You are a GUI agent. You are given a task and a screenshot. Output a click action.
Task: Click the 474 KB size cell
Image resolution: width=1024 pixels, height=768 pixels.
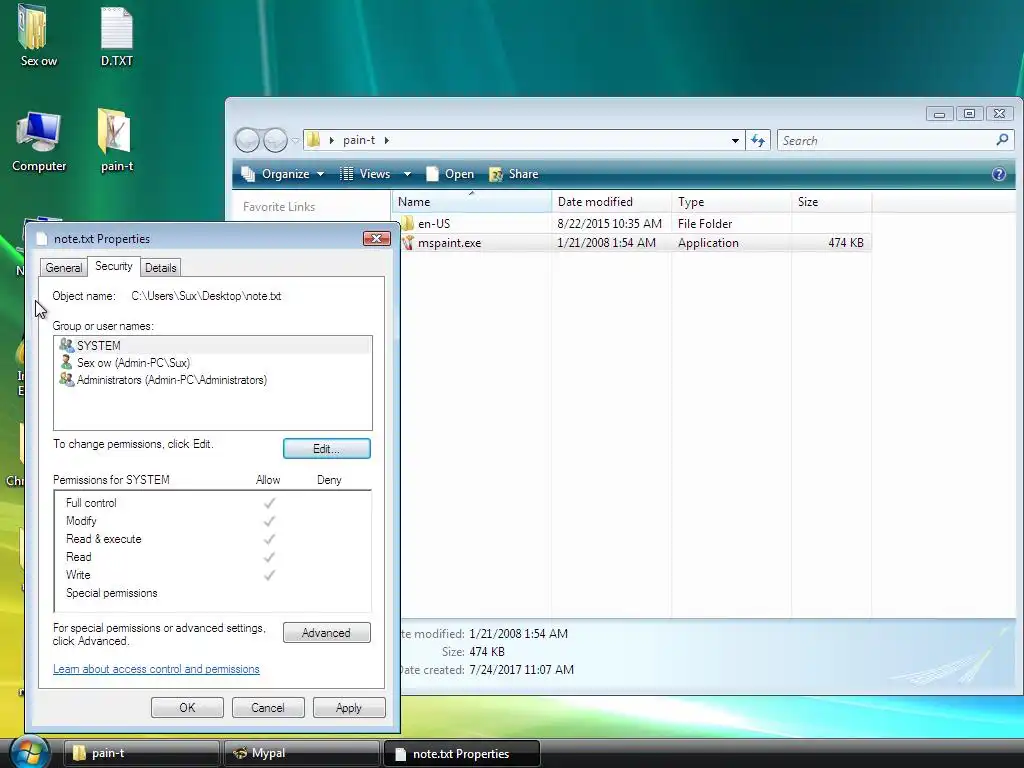click(846, 243)
